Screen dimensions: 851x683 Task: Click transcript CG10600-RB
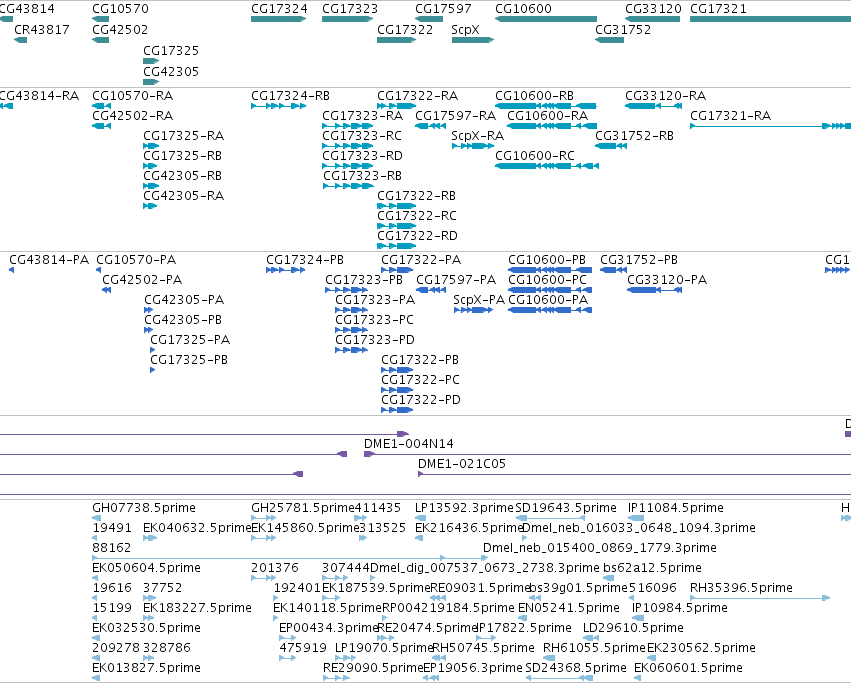coord(534,96)
